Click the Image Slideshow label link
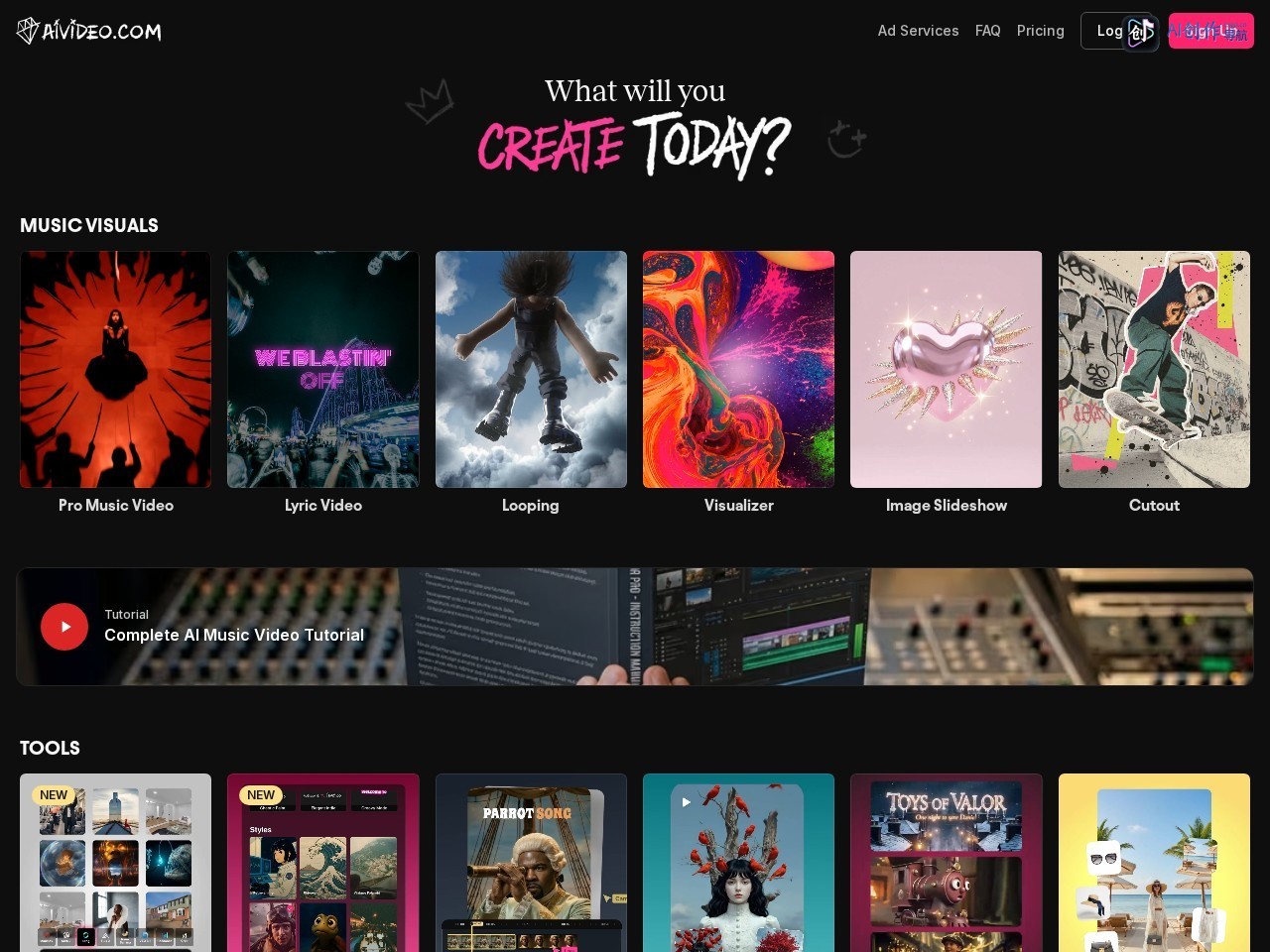 point(947,505)
